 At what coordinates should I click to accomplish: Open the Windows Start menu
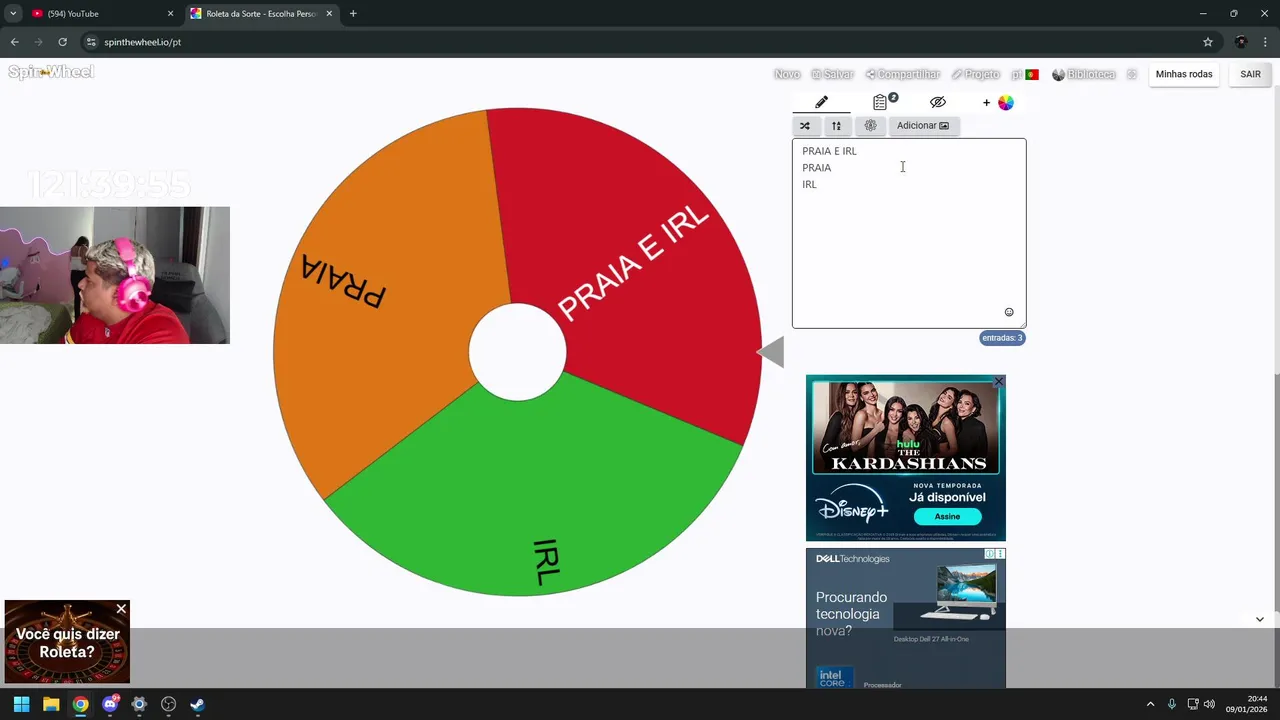coord(21,704)
